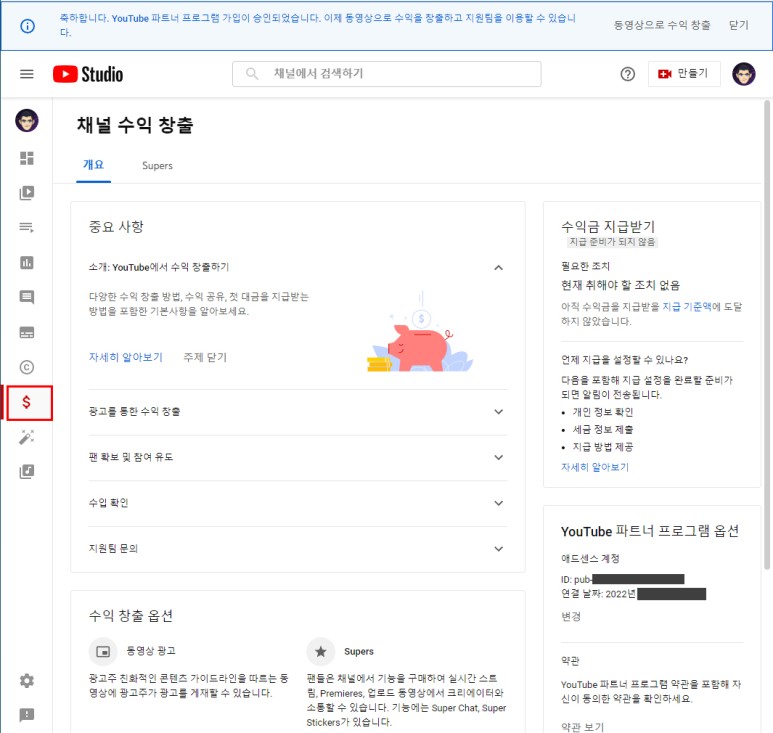Click the 만들기 create button
This screenshot has width=773, height=733.
coord(684,74)
